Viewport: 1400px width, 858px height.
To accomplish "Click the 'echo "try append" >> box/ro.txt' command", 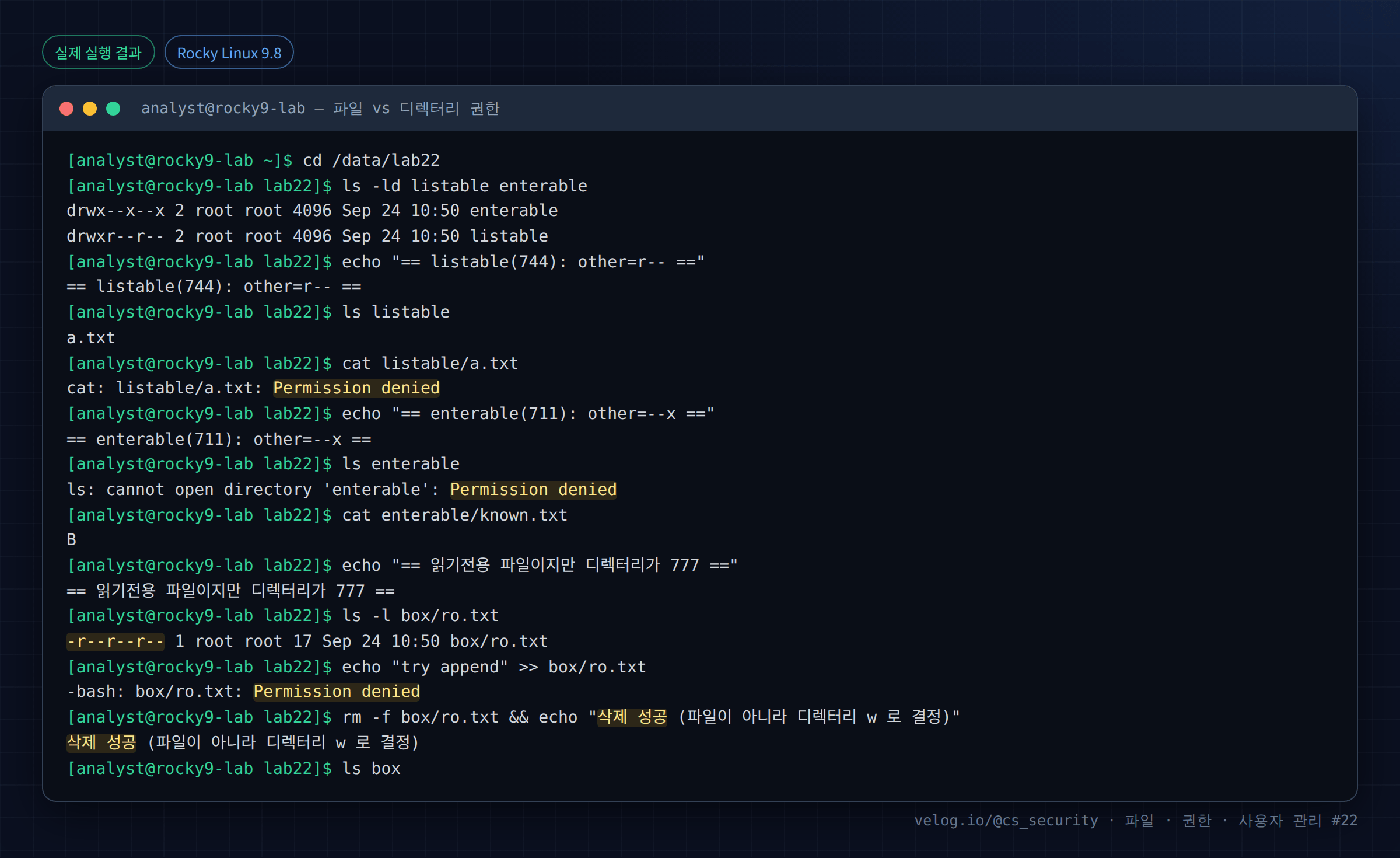I will pyautogui.click(x=494, y=667).
